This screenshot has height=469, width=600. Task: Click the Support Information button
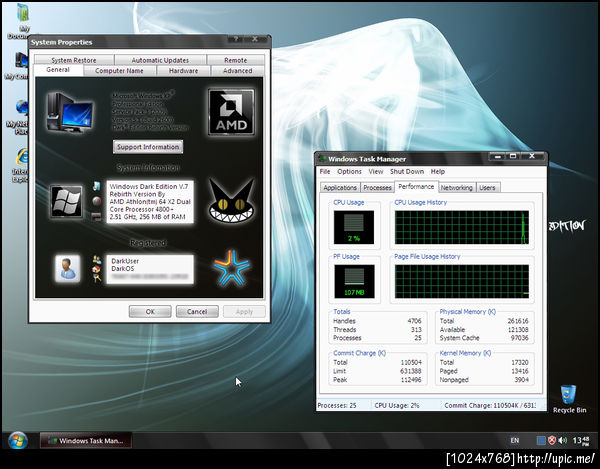pos(148,147)
